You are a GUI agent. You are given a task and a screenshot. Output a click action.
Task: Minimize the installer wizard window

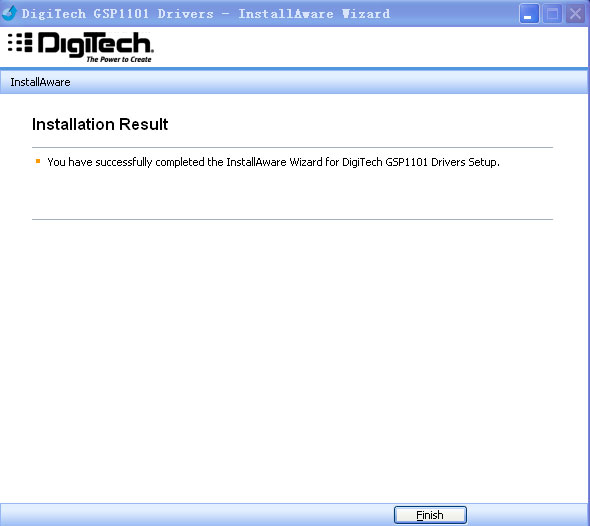(x=529, y=14)
